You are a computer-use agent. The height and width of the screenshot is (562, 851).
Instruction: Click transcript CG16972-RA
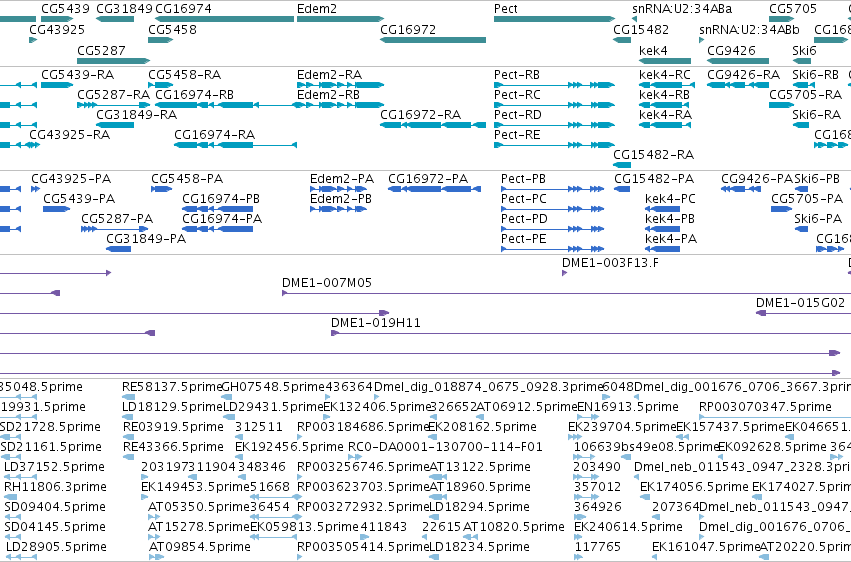[x=433, y=125]
